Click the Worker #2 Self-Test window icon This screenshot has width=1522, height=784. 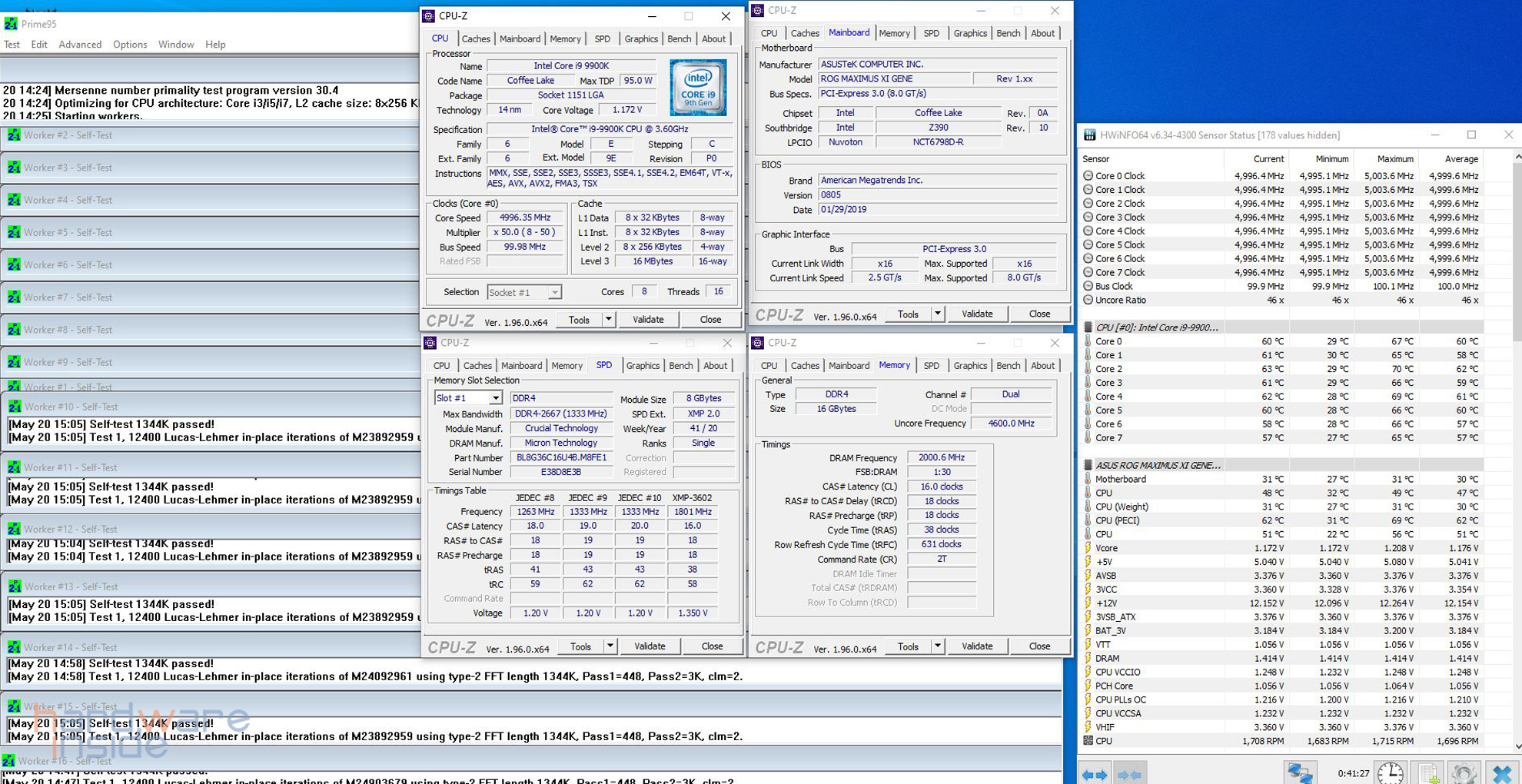click(14, 135)
